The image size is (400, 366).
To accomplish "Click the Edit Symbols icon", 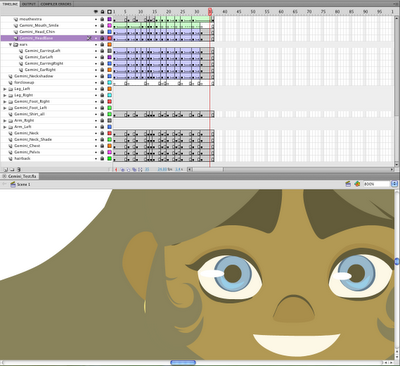I will point(357,184).
